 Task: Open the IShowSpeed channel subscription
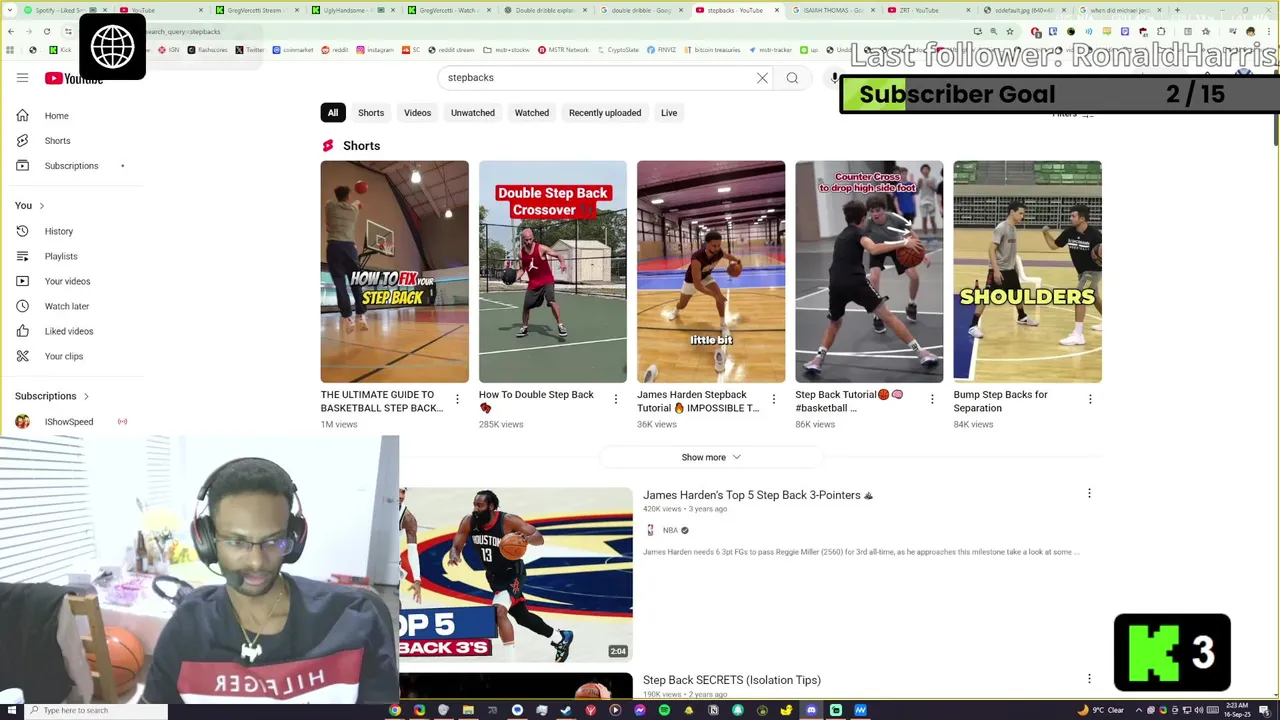[x=68, y=422]
